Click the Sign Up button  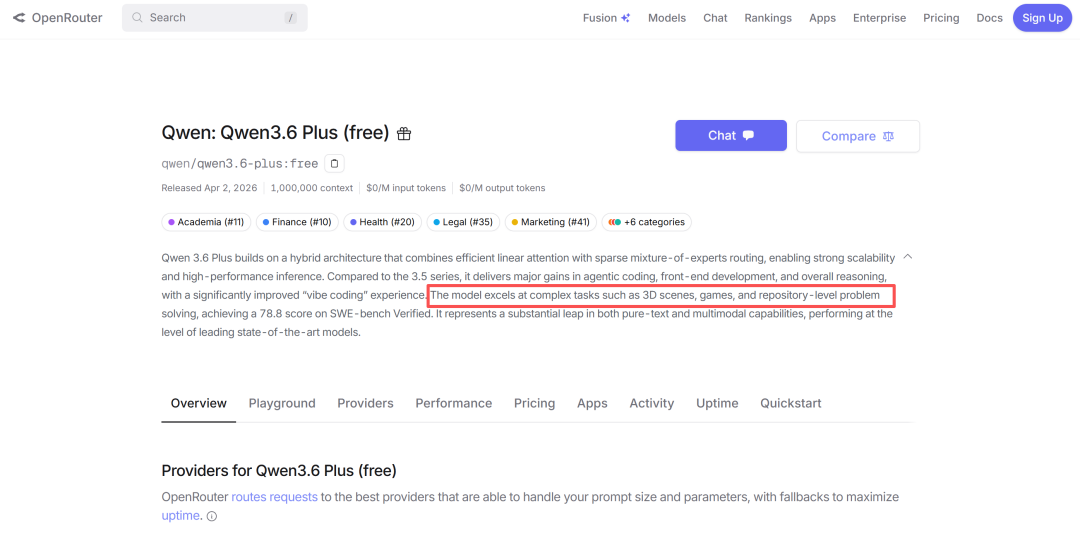1042,18
